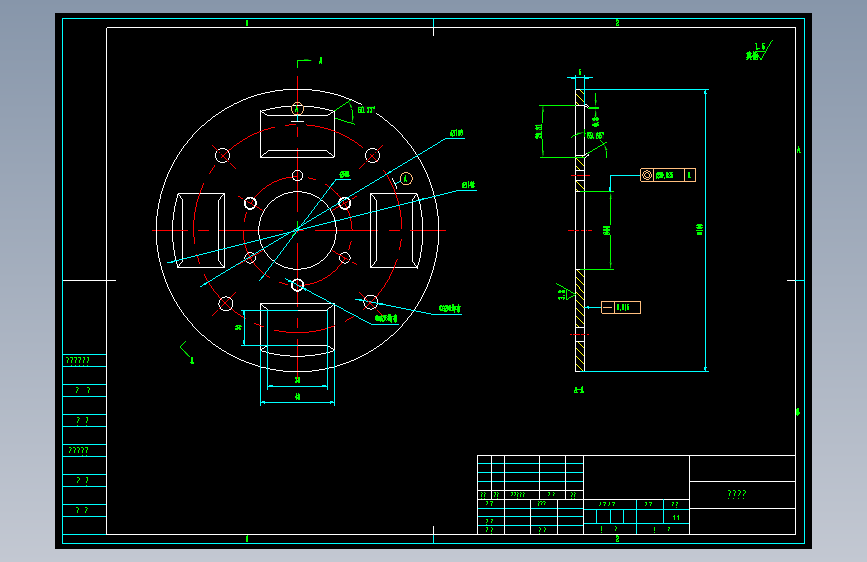The image size is (867, 562).
Task: Select the upper-left small inner-ring hole
Action: pyautogui.click(x=250, y=204)
